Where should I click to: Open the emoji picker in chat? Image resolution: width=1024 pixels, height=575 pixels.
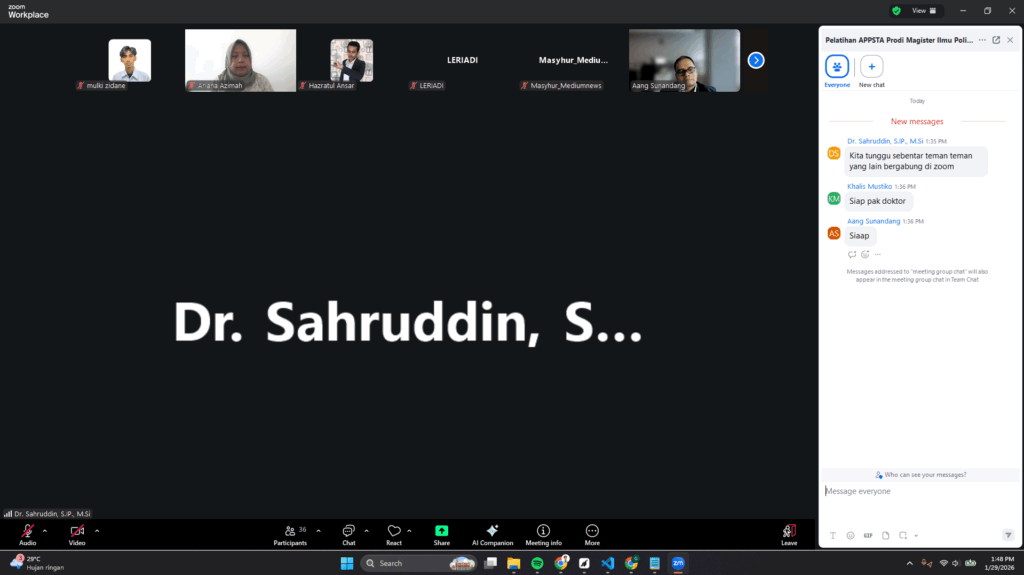point(851,535)
